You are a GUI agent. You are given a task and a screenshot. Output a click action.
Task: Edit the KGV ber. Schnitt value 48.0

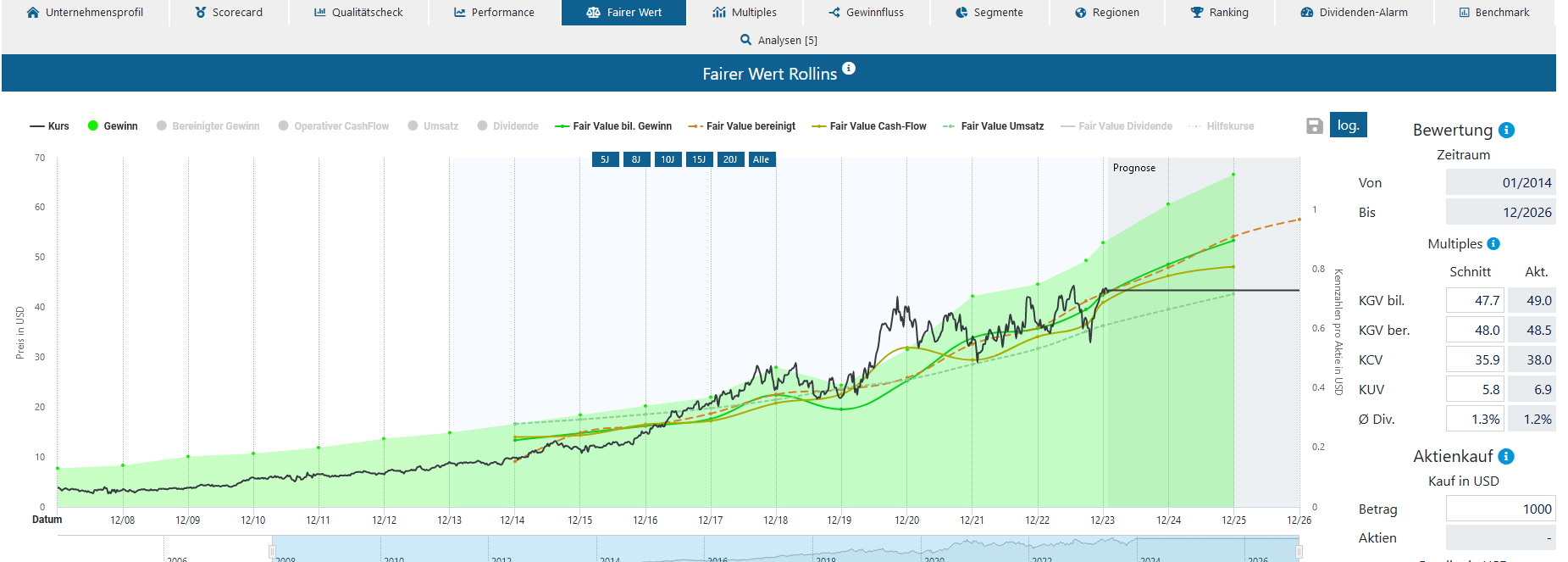click(1475, 330)
